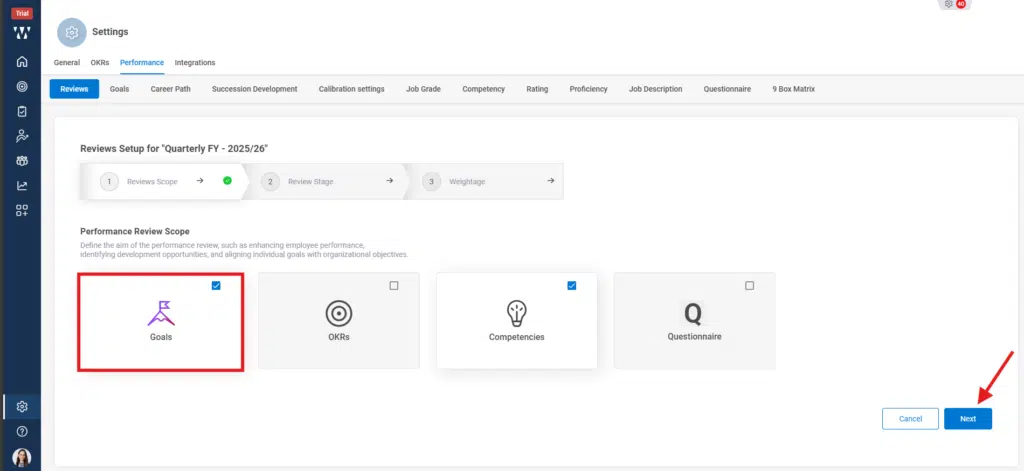Switch to the Integrations settings tab
1024x471 pixels.
195,63
